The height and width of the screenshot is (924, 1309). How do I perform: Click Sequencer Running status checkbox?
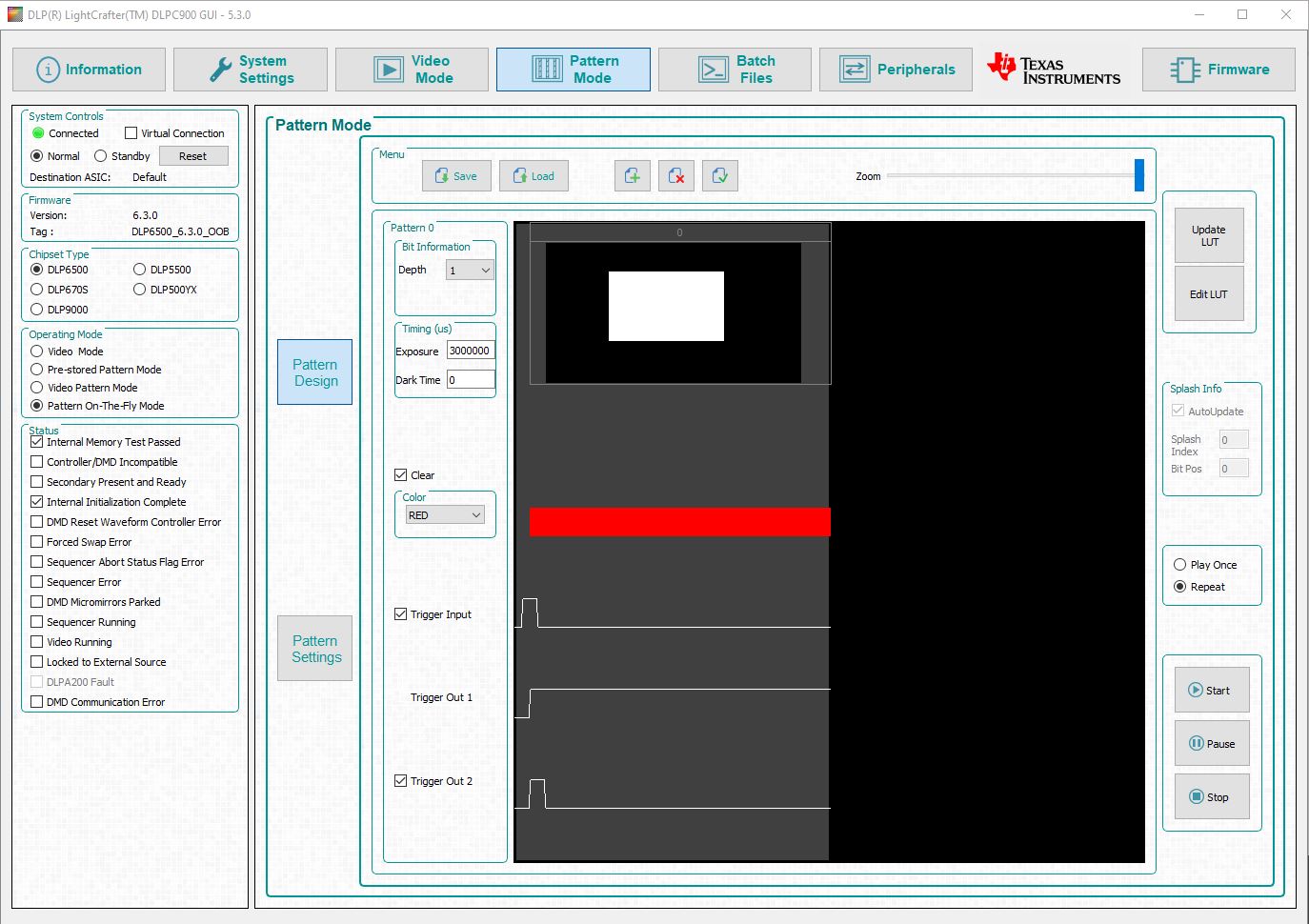coord(37,622)
